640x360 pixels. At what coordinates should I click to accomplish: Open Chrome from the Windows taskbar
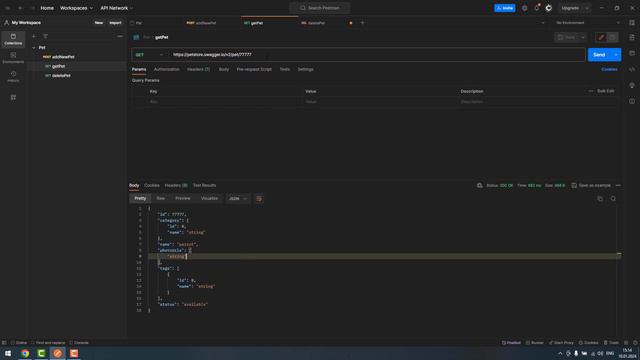(x=25, y=353)
